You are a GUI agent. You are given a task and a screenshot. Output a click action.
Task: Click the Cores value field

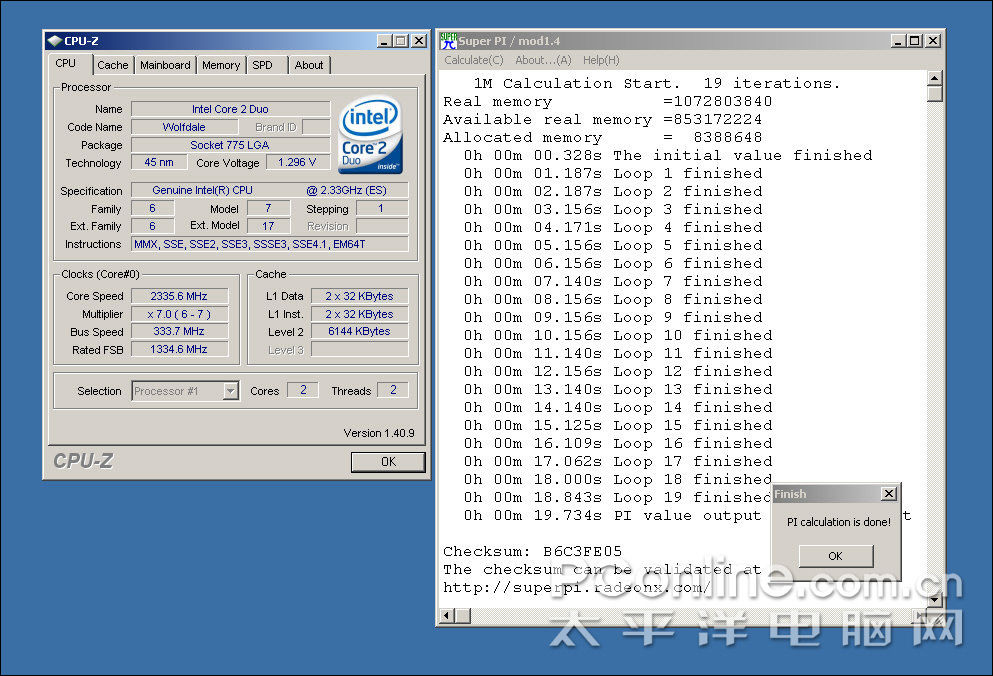(303, 390)
